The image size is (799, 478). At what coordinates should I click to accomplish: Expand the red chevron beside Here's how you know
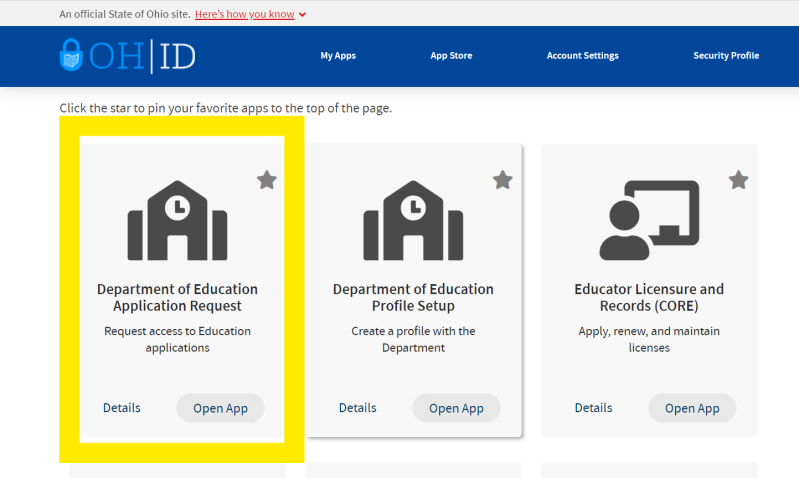click(303, 15)
